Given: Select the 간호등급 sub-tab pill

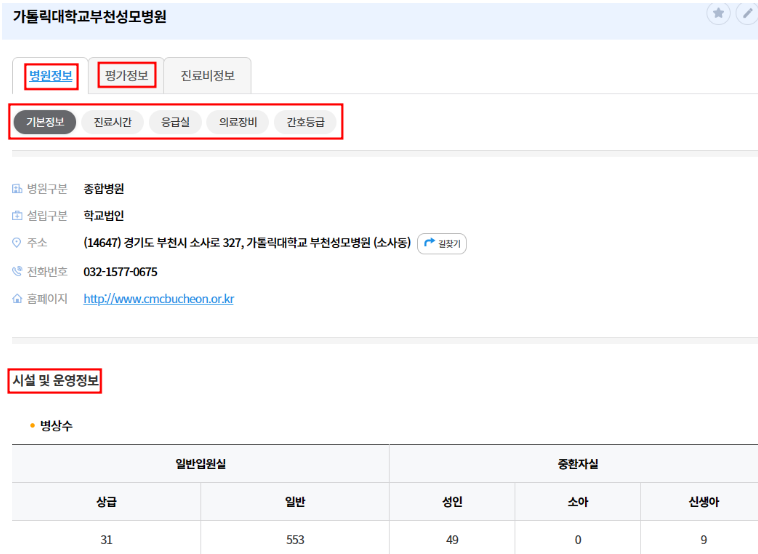Looking at the screenshot, I should pos(306,122).
